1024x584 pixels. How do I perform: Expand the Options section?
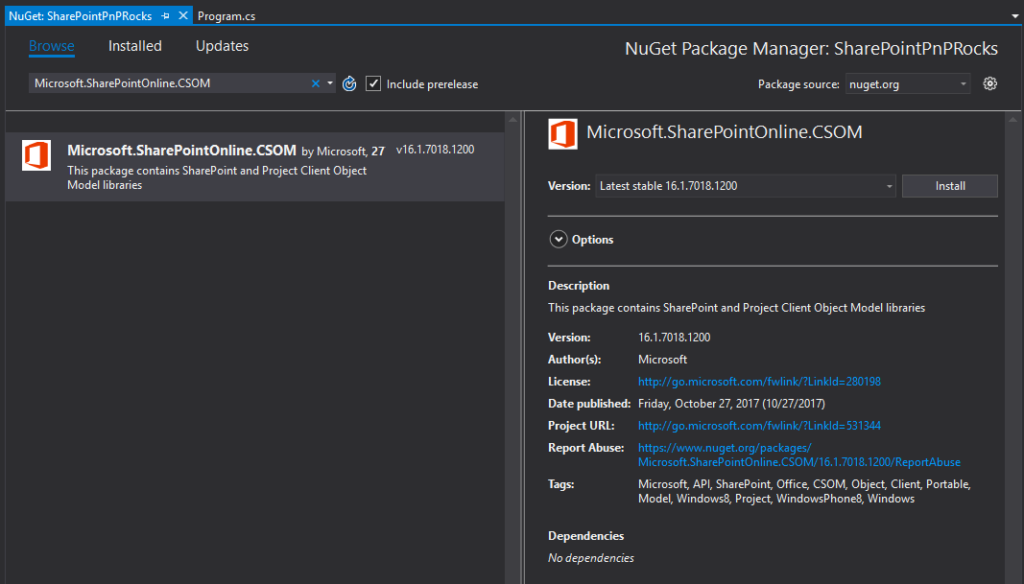[x=558, y=239]
